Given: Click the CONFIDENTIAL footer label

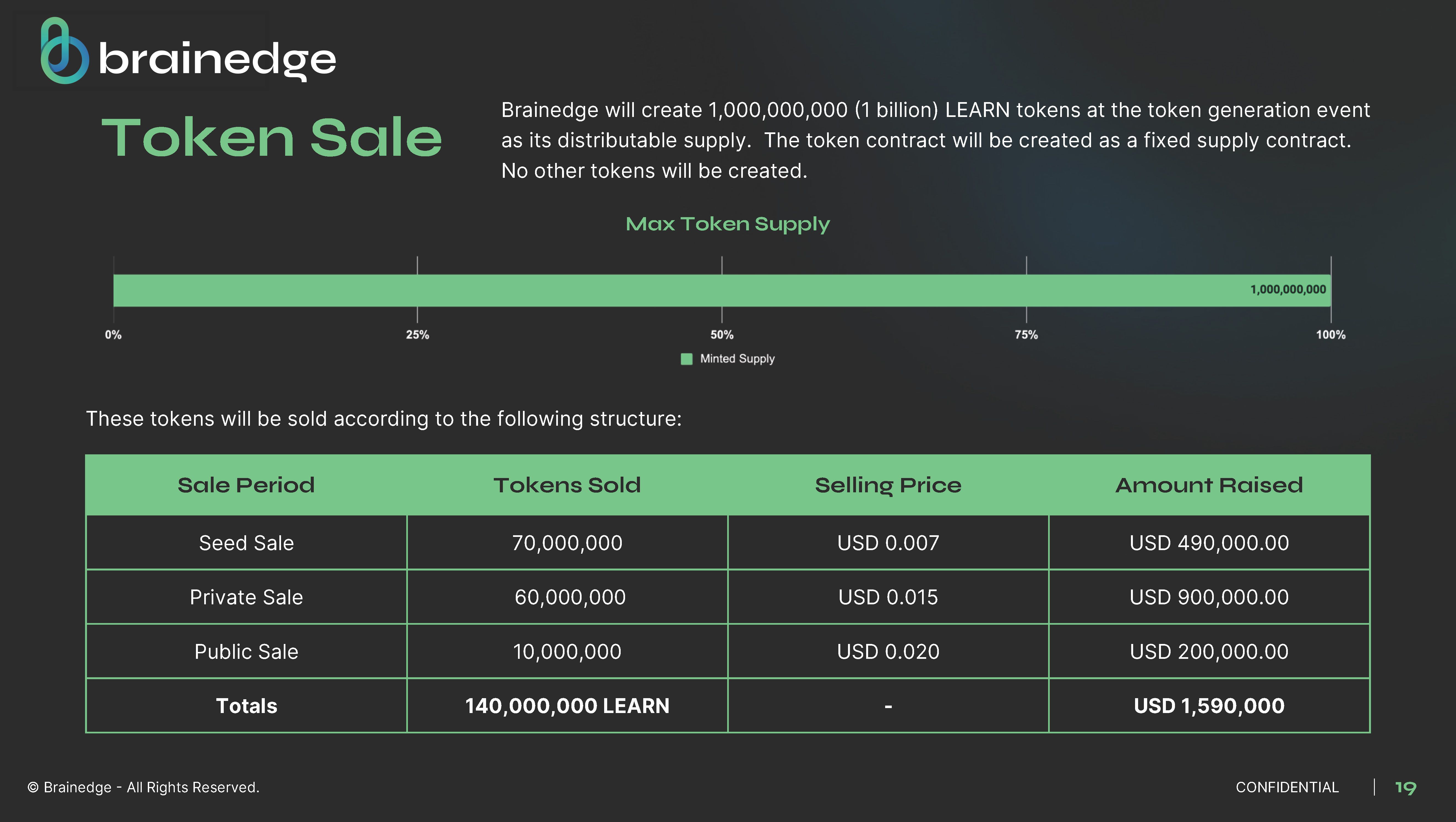Looking at the screenshot, I should pyautogui.click(x=1287, y=787).
